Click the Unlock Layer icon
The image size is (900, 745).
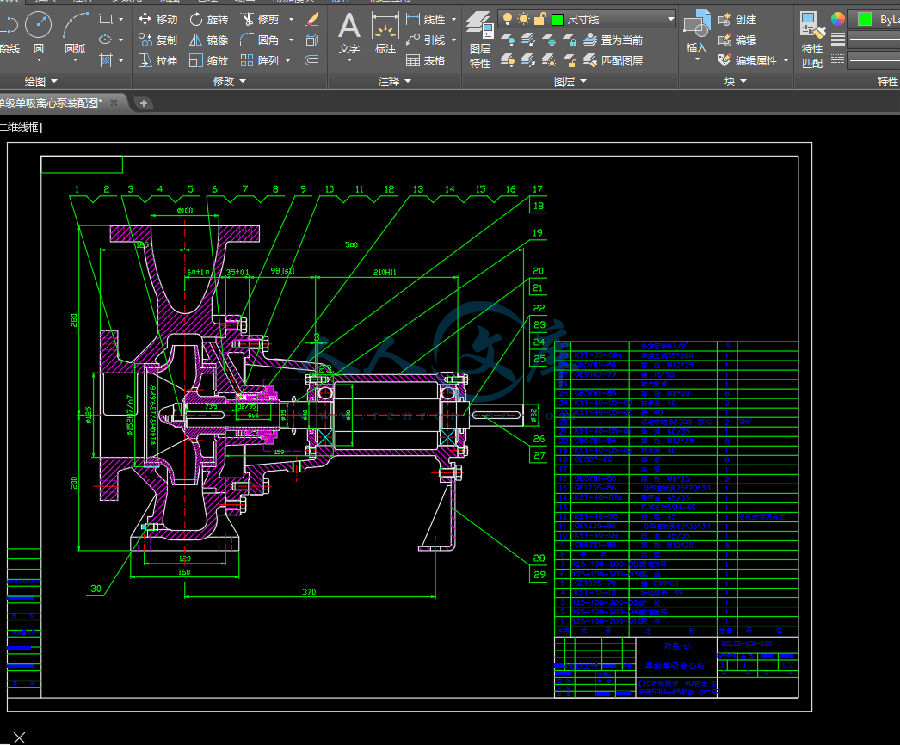pyautogui.click(x=569, y=60)
